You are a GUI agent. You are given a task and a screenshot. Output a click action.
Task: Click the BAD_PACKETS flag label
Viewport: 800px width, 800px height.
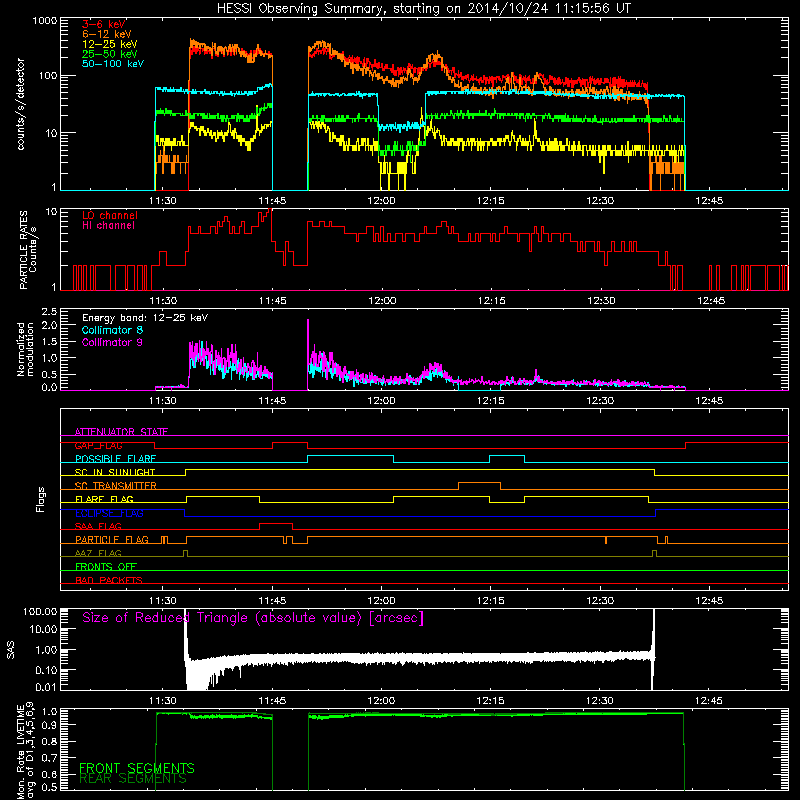[x=109, y=580]
